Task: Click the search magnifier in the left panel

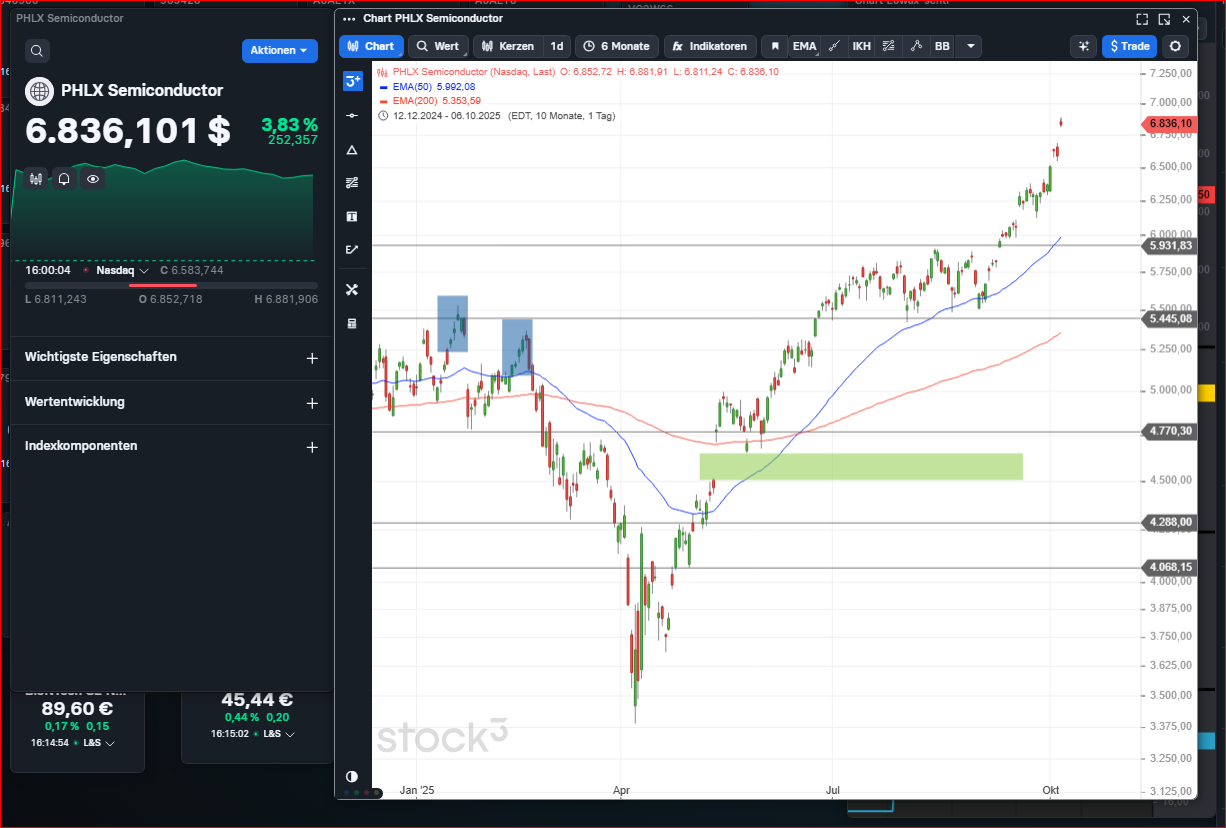Action: point(37,51)
